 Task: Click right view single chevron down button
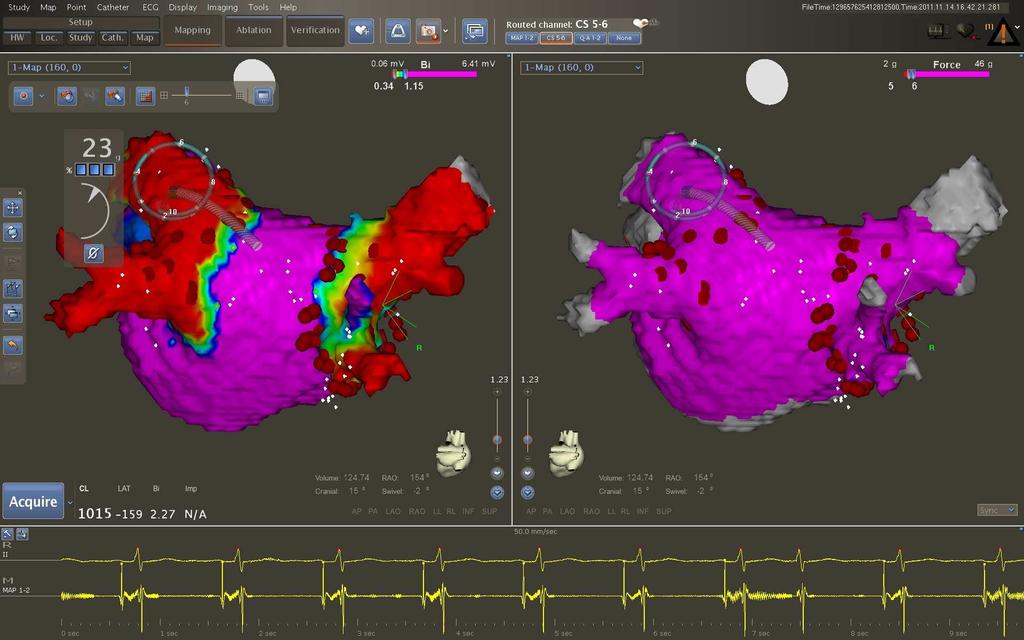tap(528, 473)
